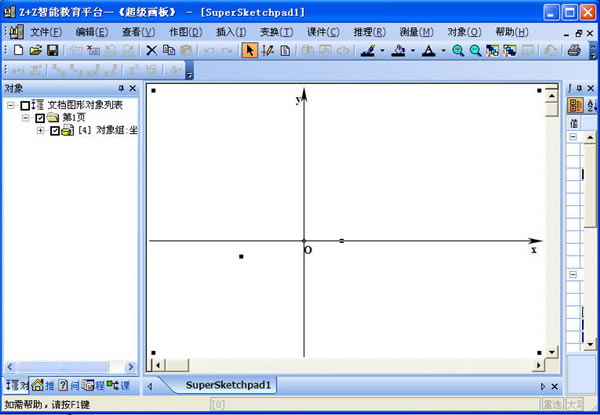
Task: Click the zoom in magnifier icon
Action: click(458, 50)
